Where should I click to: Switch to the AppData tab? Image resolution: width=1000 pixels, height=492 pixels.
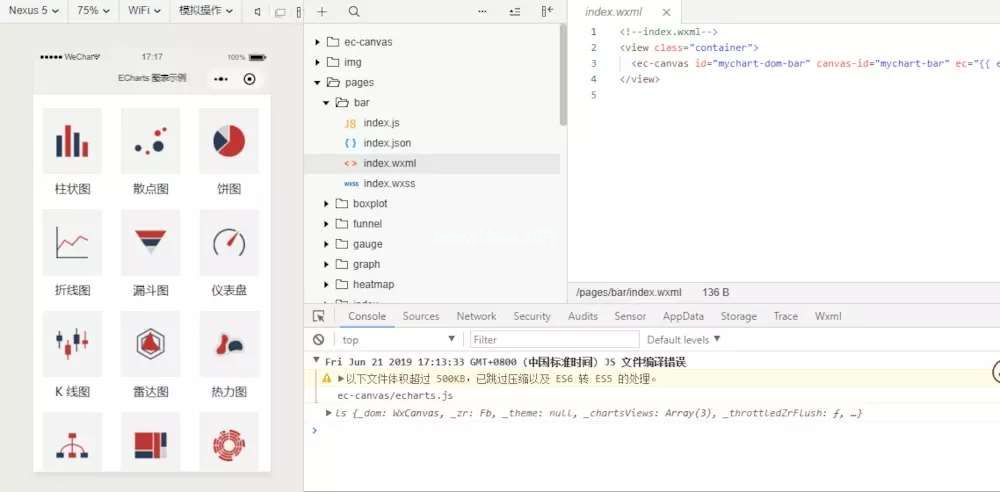683,316
